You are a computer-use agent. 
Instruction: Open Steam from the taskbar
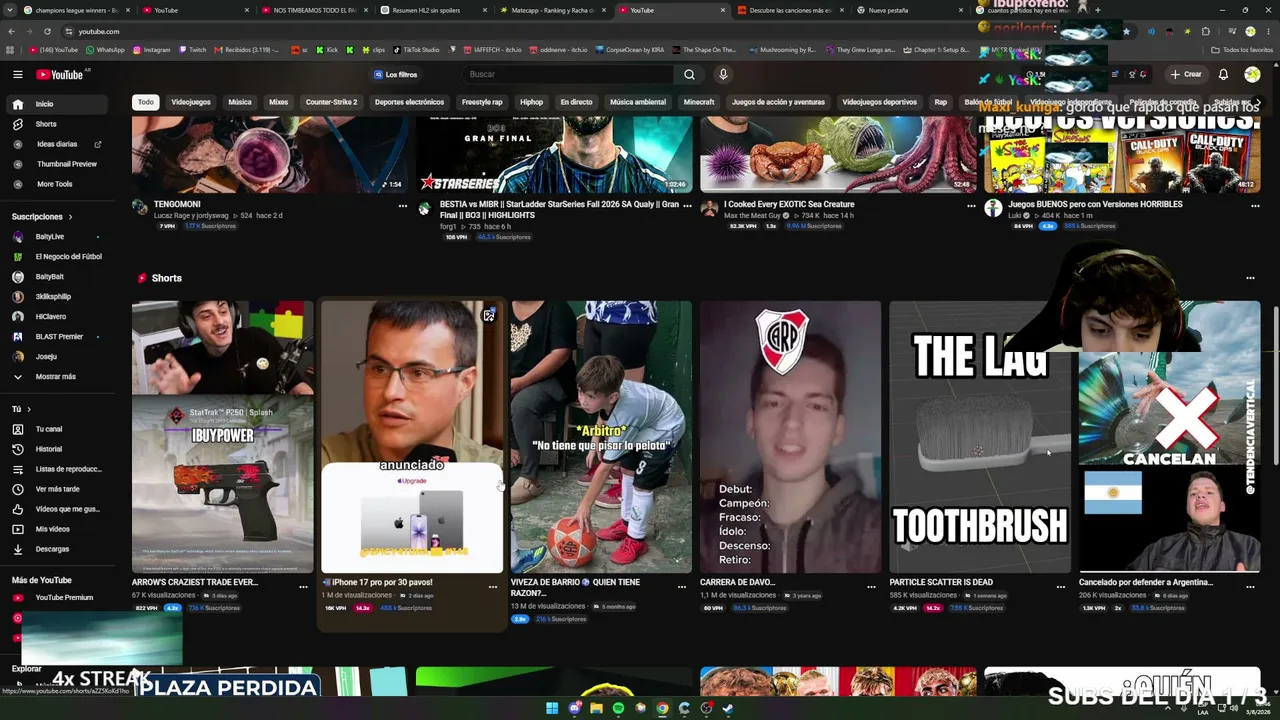tap(728, 709)
